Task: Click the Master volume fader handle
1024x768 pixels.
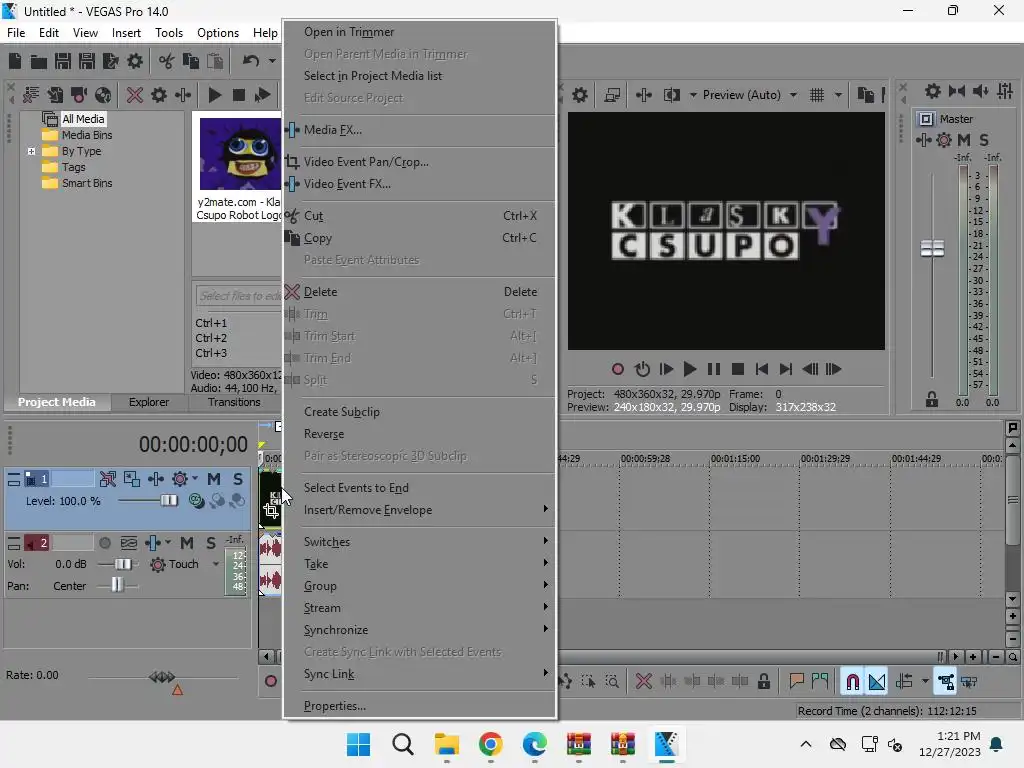Action: point(932,248)
